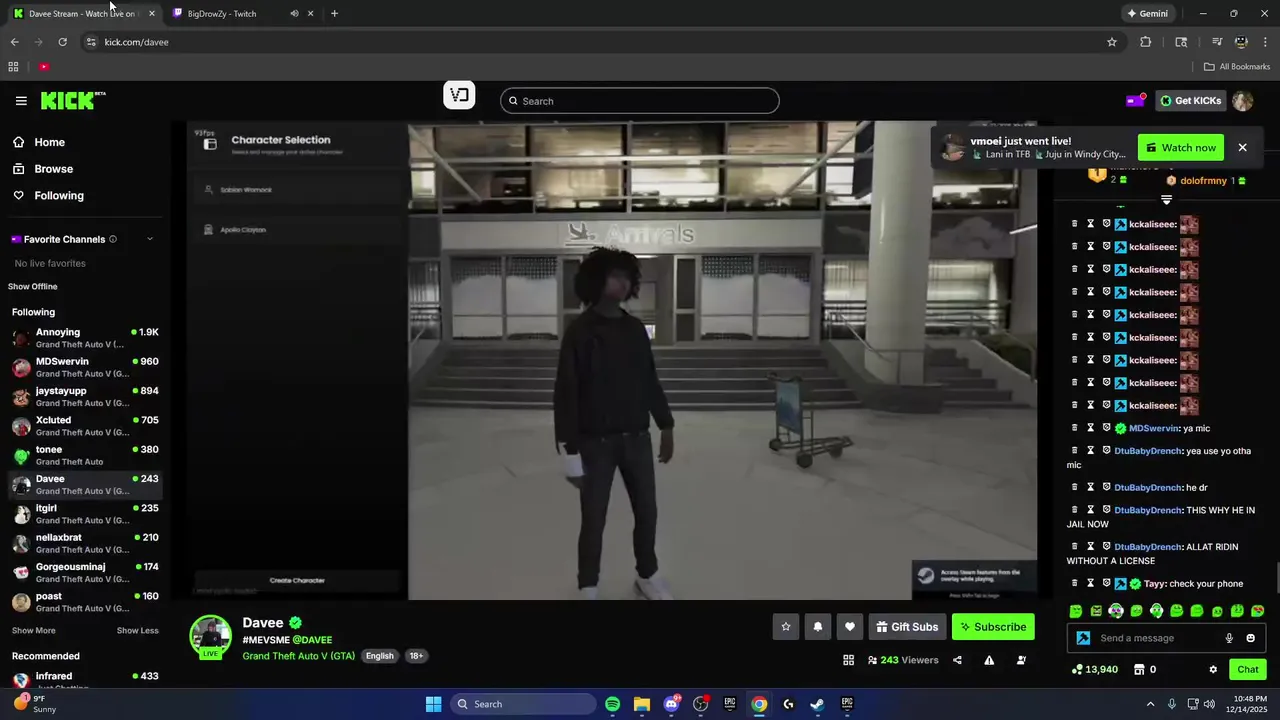Click Show More in Following list
This screenshot has height=720, width=1280.
pyautogui.click(x=34, y=631)
